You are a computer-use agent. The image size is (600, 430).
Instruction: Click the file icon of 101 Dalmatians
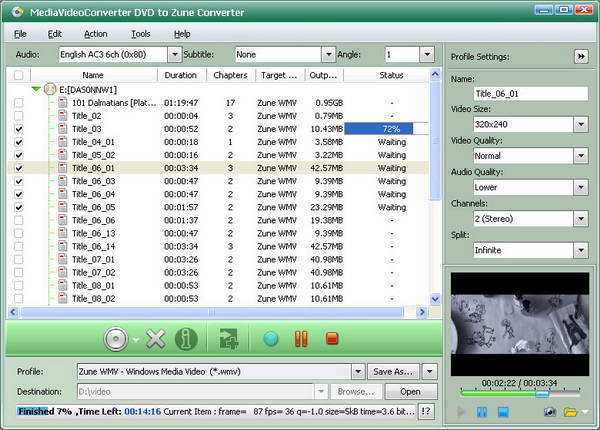(63, 103)
